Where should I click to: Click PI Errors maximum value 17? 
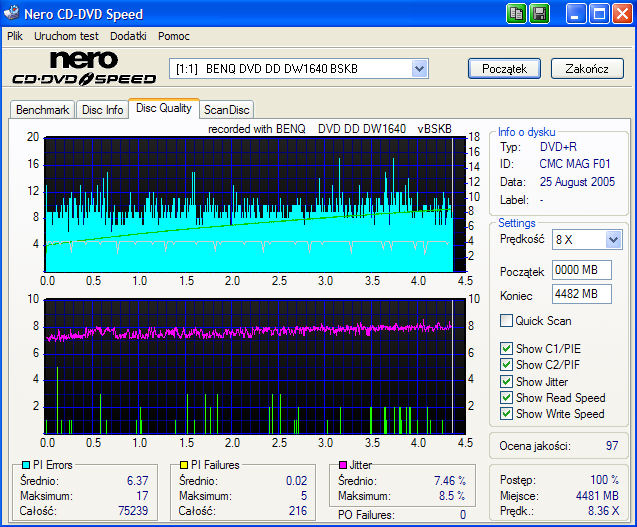[x=142, y=496]
